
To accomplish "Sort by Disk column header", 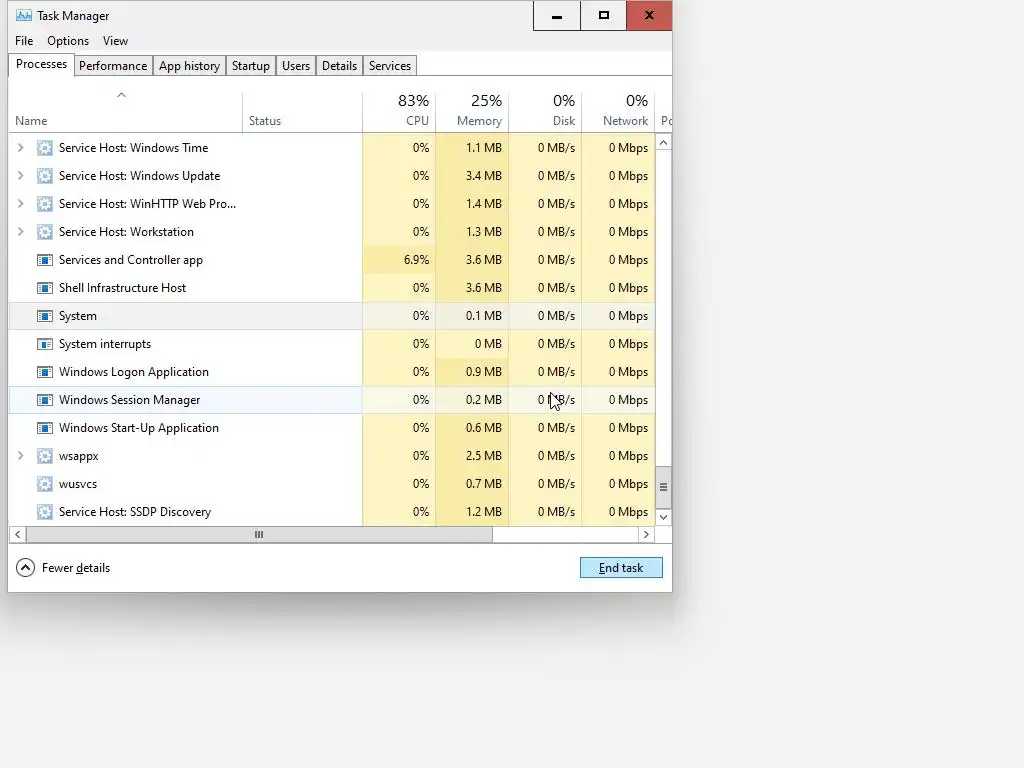I will (545, 110).
